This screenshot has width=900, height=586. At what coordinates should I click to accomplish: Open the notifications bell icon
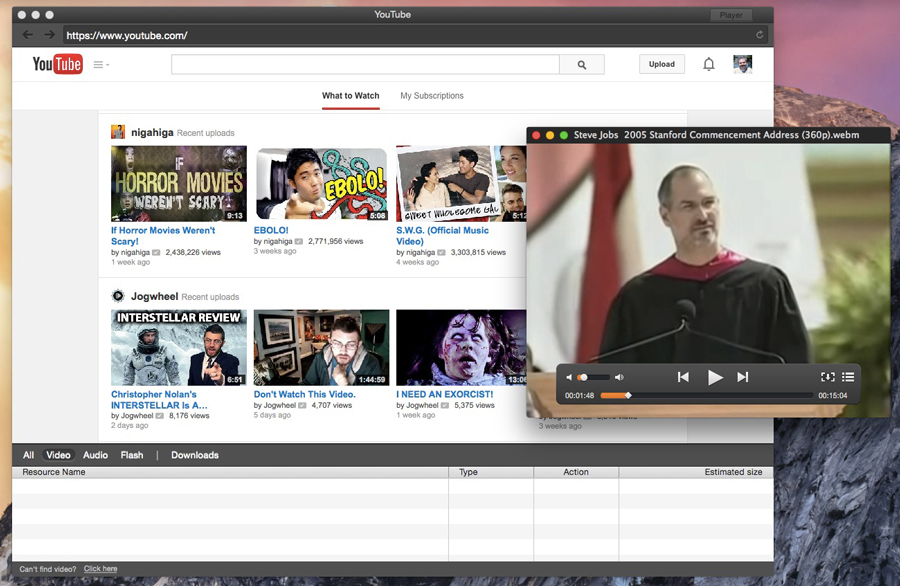pos(709,64)
